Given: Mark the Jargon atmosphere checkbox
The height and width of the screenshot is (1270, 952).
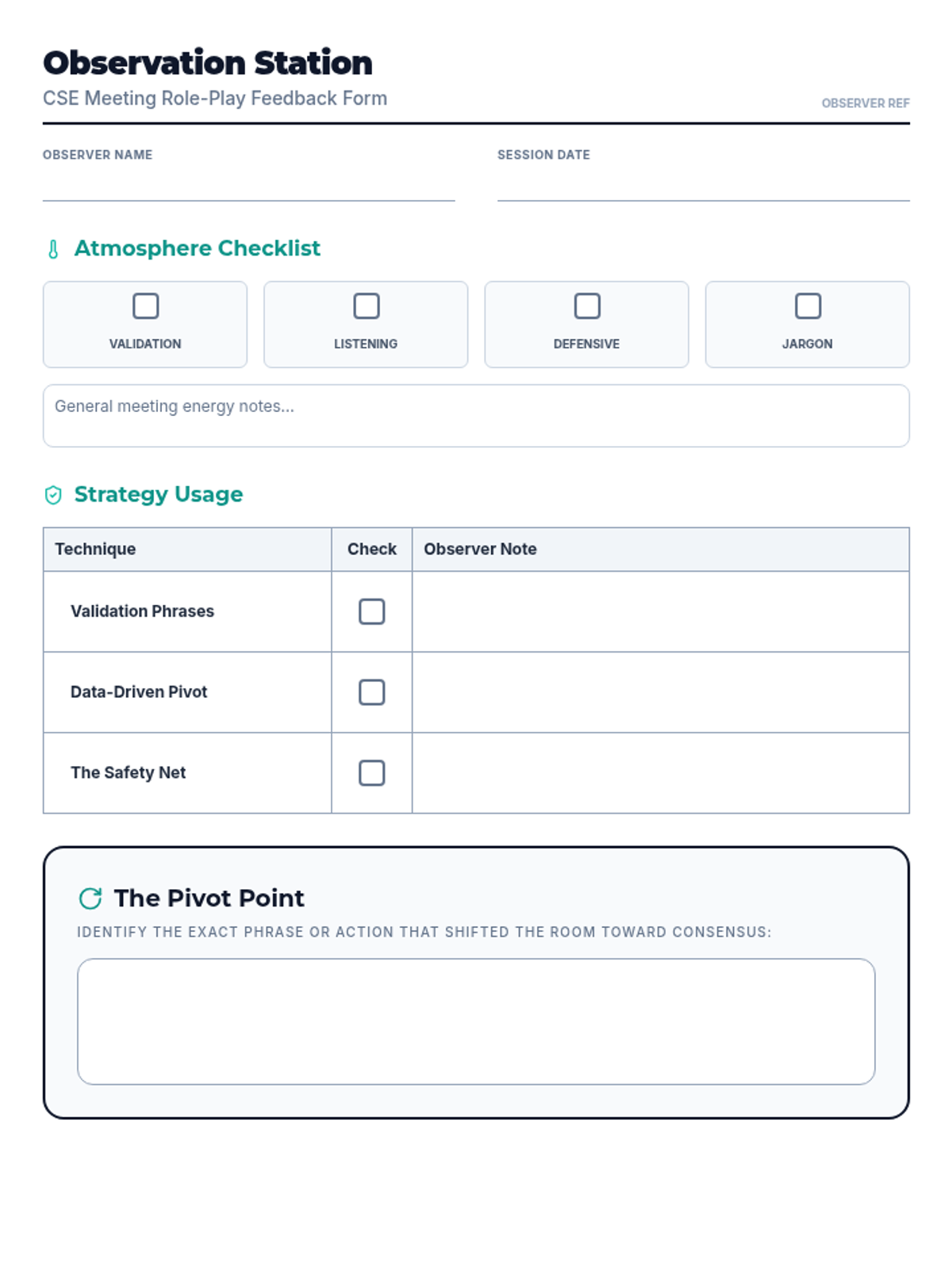Looking at the screenshot, I should (x=808, y=306).
